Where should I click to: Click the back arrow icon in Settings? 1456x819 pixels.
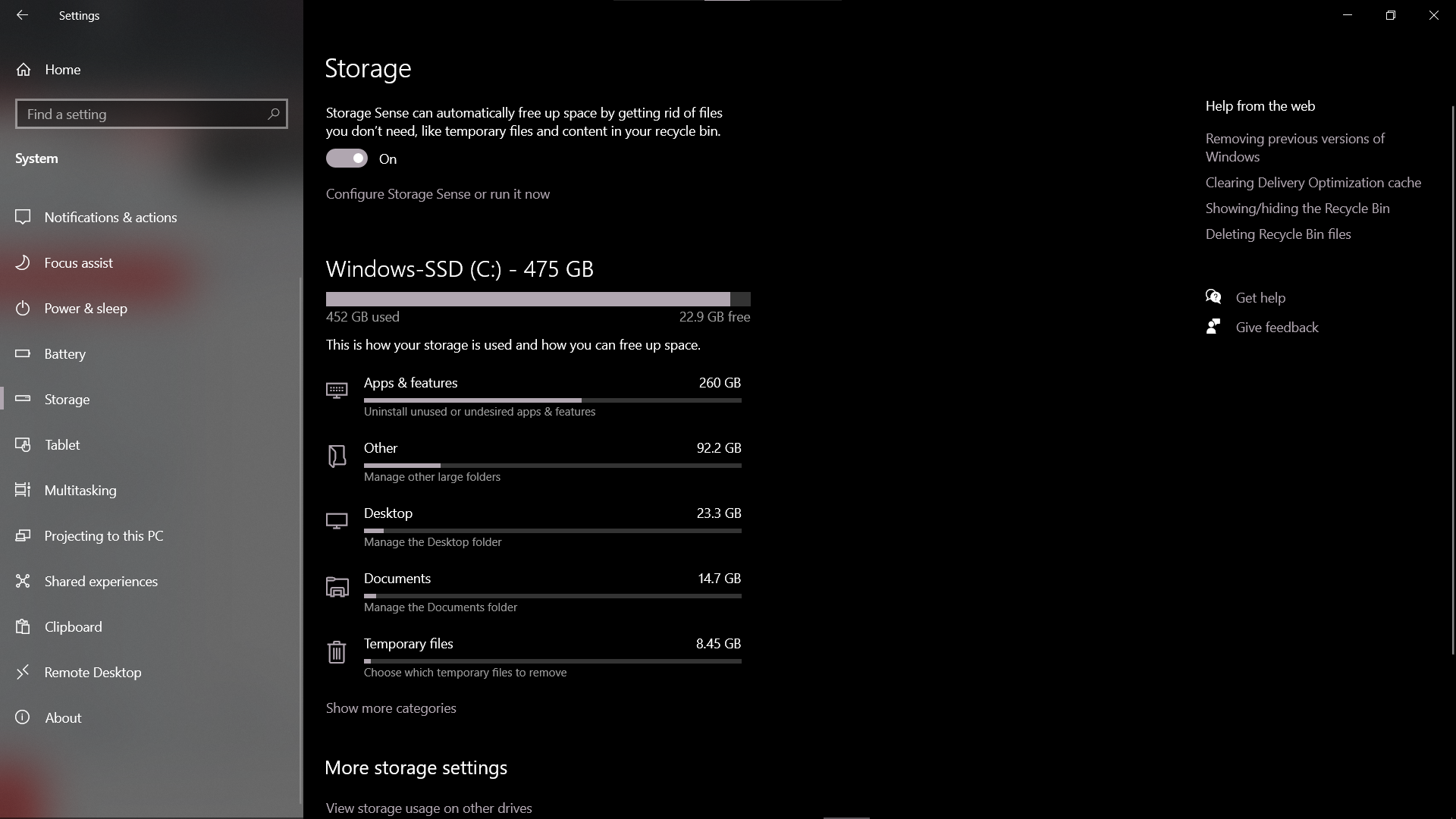22,15
